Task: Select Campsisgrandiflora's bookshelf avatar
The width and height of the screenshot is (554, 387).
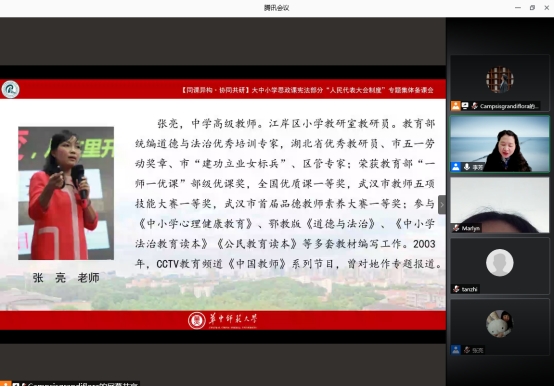Action: coord(500,80)
